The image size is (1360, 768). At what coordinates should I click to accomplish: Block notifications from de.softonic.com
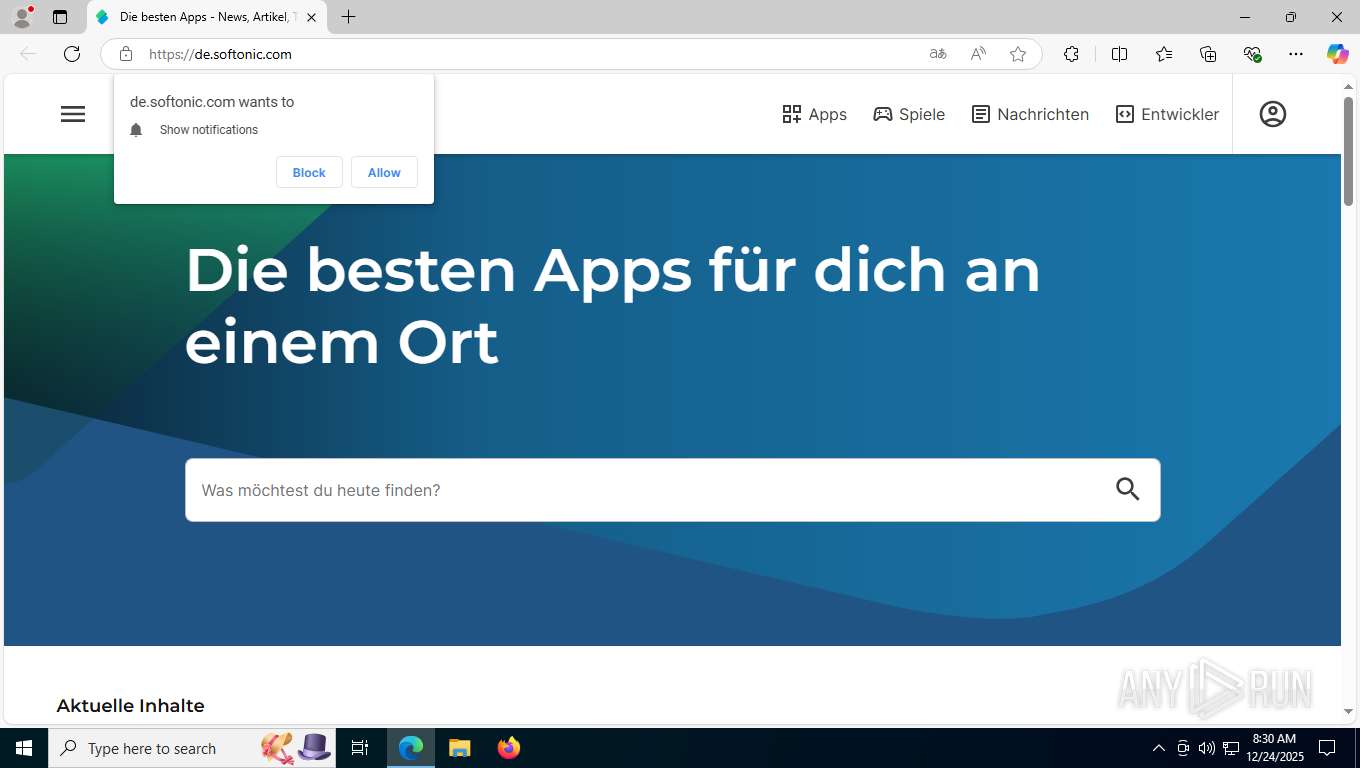(x=309, y=172)
